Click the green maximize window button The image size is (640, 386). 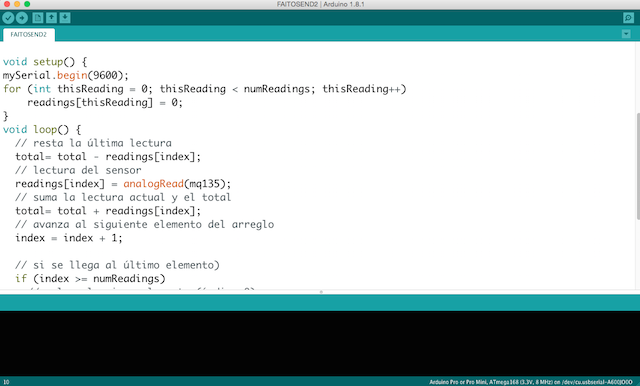(27, 4)
